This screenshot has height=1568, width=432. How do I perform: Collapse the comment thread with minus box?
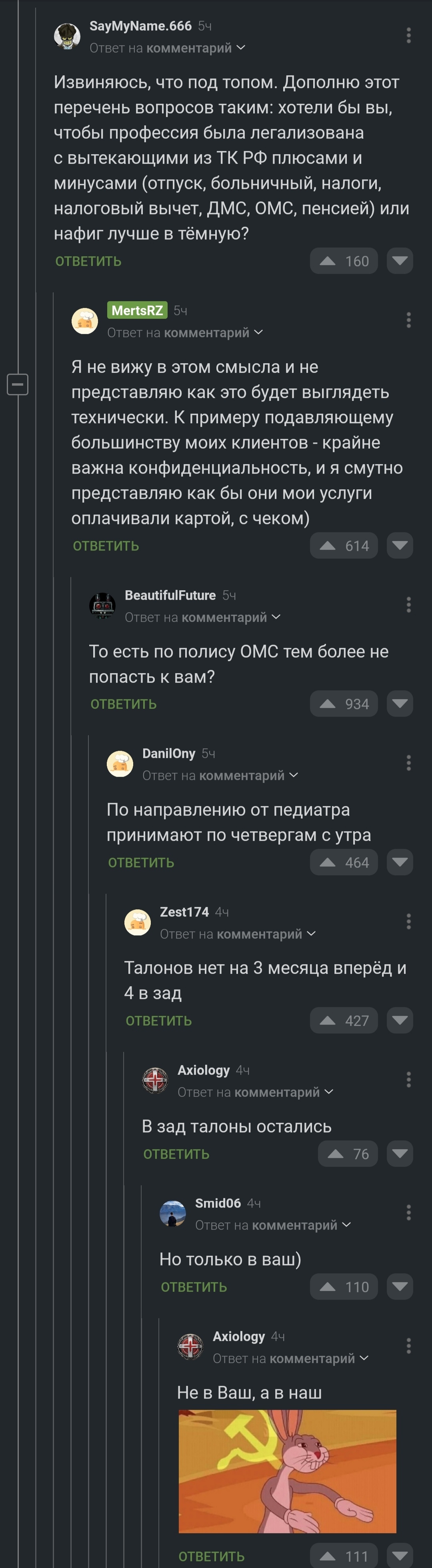click(18, 384)
